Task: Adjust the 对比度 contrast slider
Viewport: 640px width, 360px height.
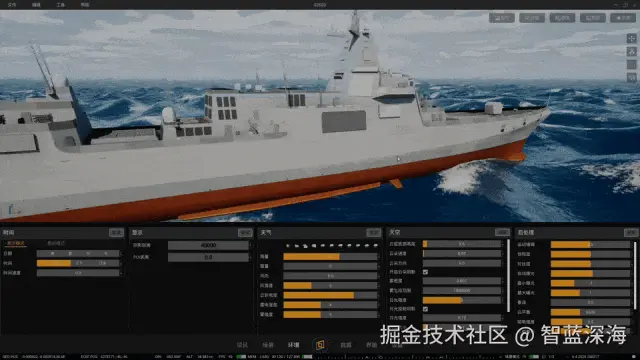Action: click(x=590, y=264)
